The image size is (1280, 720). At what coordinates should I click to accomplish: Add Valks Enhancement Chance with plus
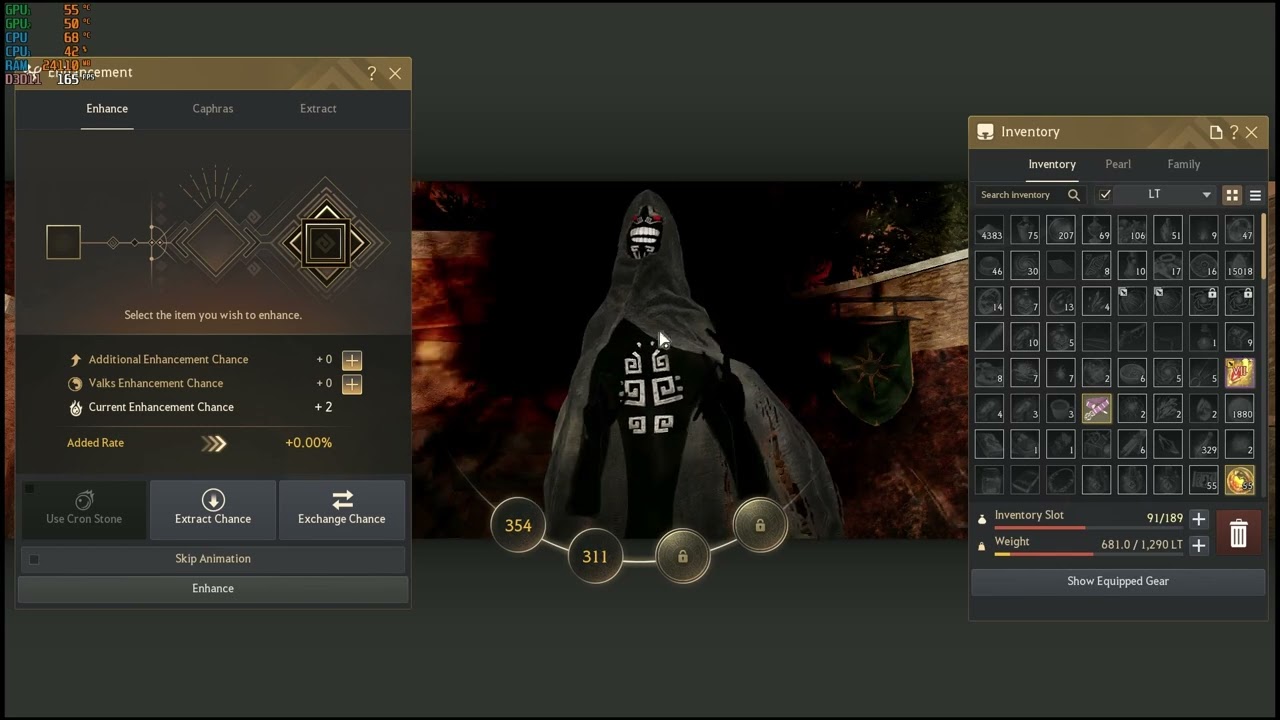click(x=352, y=384)
